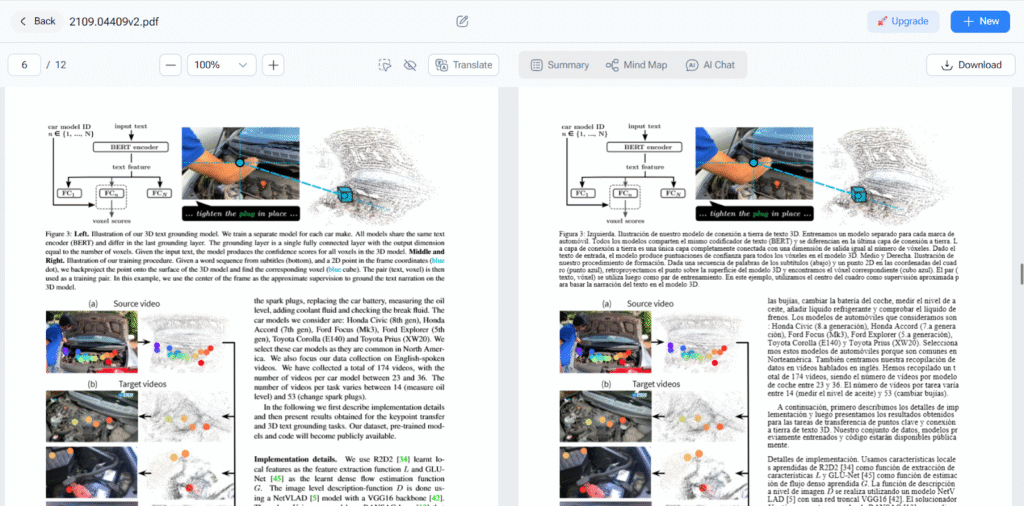This screenshot has width=1024, height=506.
Task: Click the Upgrade button
Action: coord(903,21)
